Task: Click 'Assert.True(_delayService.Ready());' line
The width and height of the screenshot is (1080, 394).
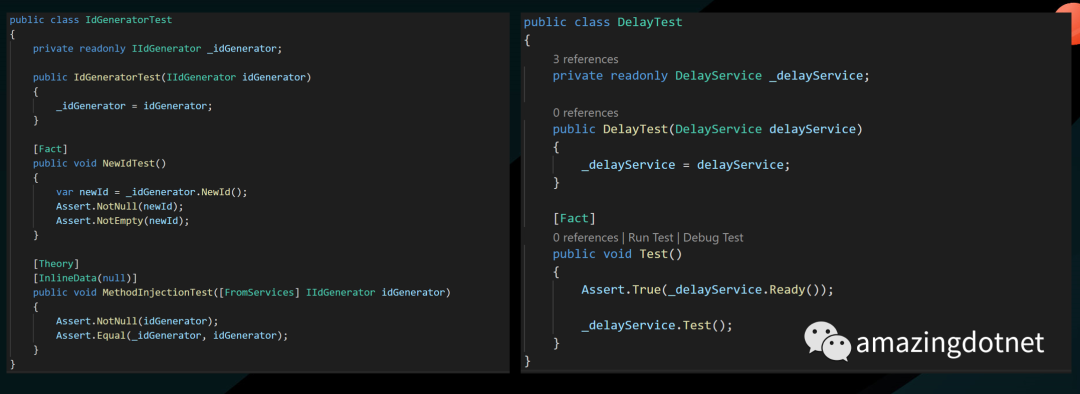Action: (707, 290)
